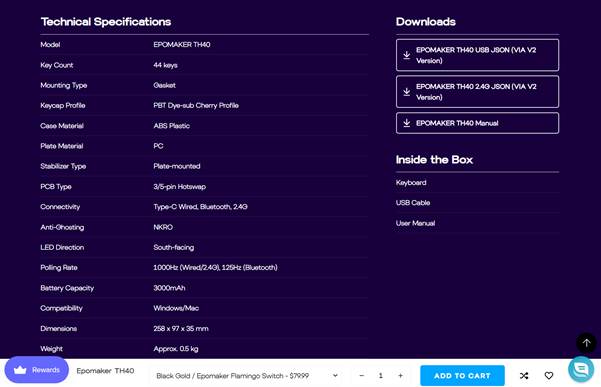This screenshot has width=601, height=387.
Task: Click the 3000mAh battery value
Action: pos(169,288)
